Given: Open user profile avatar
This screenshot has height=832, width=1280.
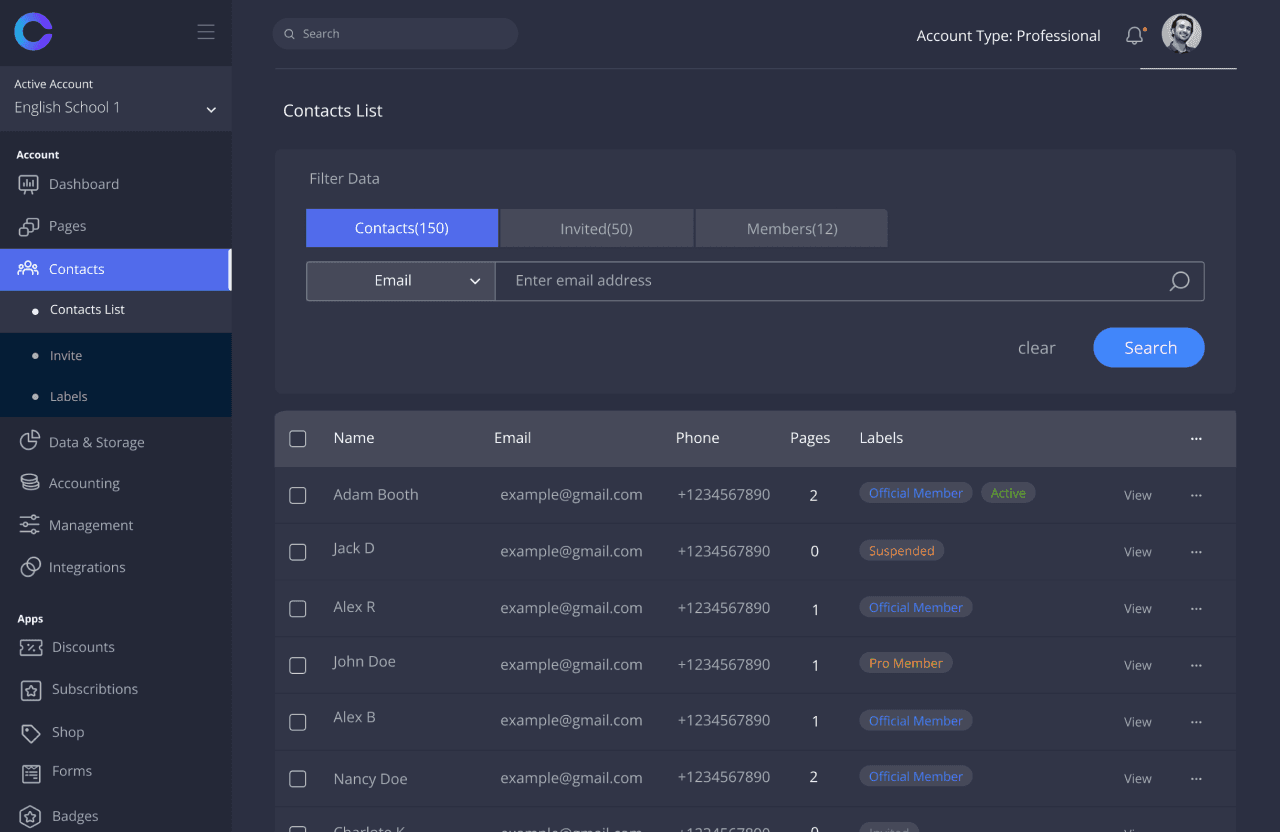Looking at the screenshot, I should [1181, 34].
